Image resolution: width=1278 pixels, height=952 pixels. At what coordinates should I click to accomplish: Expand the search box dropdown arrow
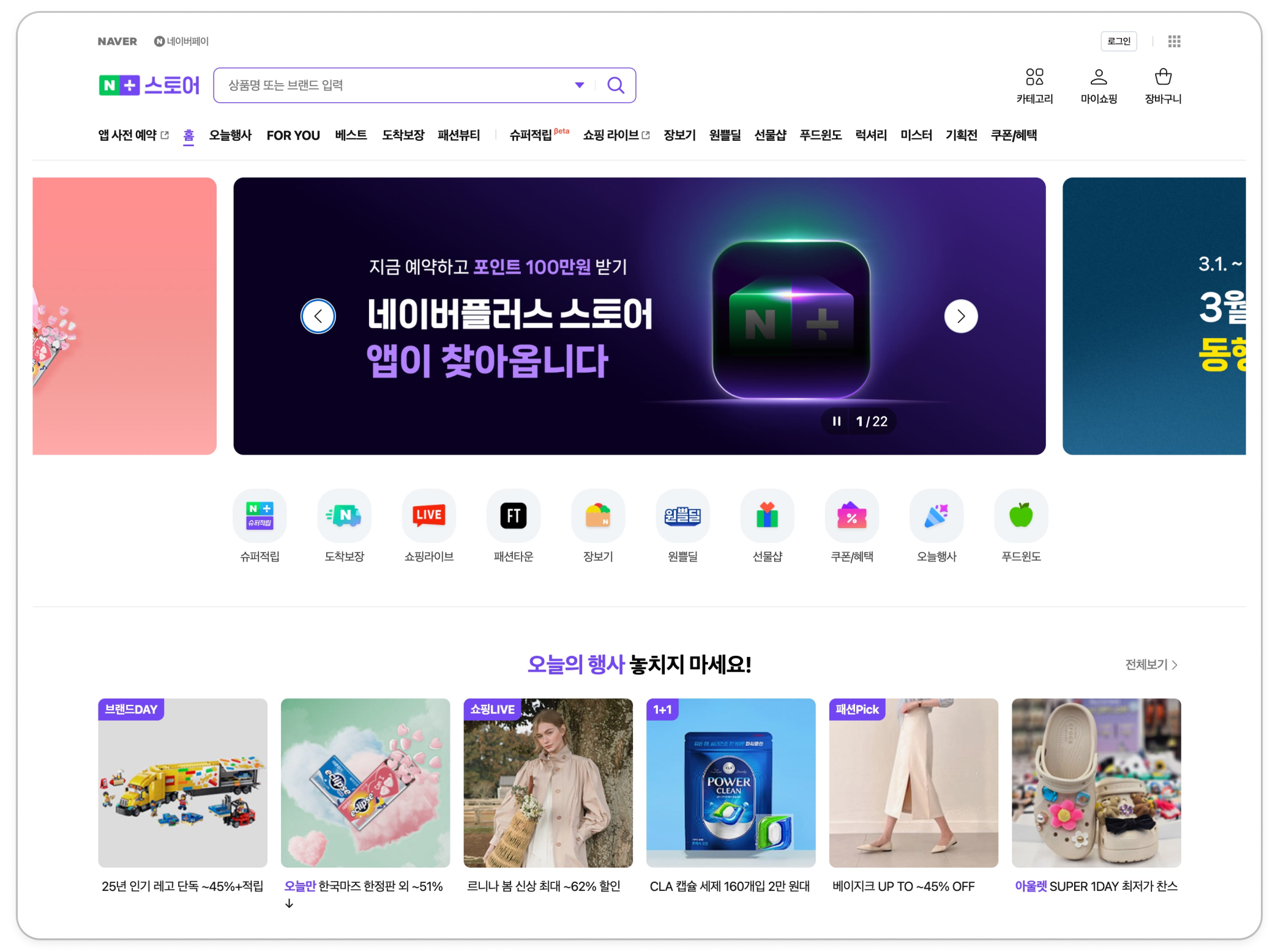(579, 85)
